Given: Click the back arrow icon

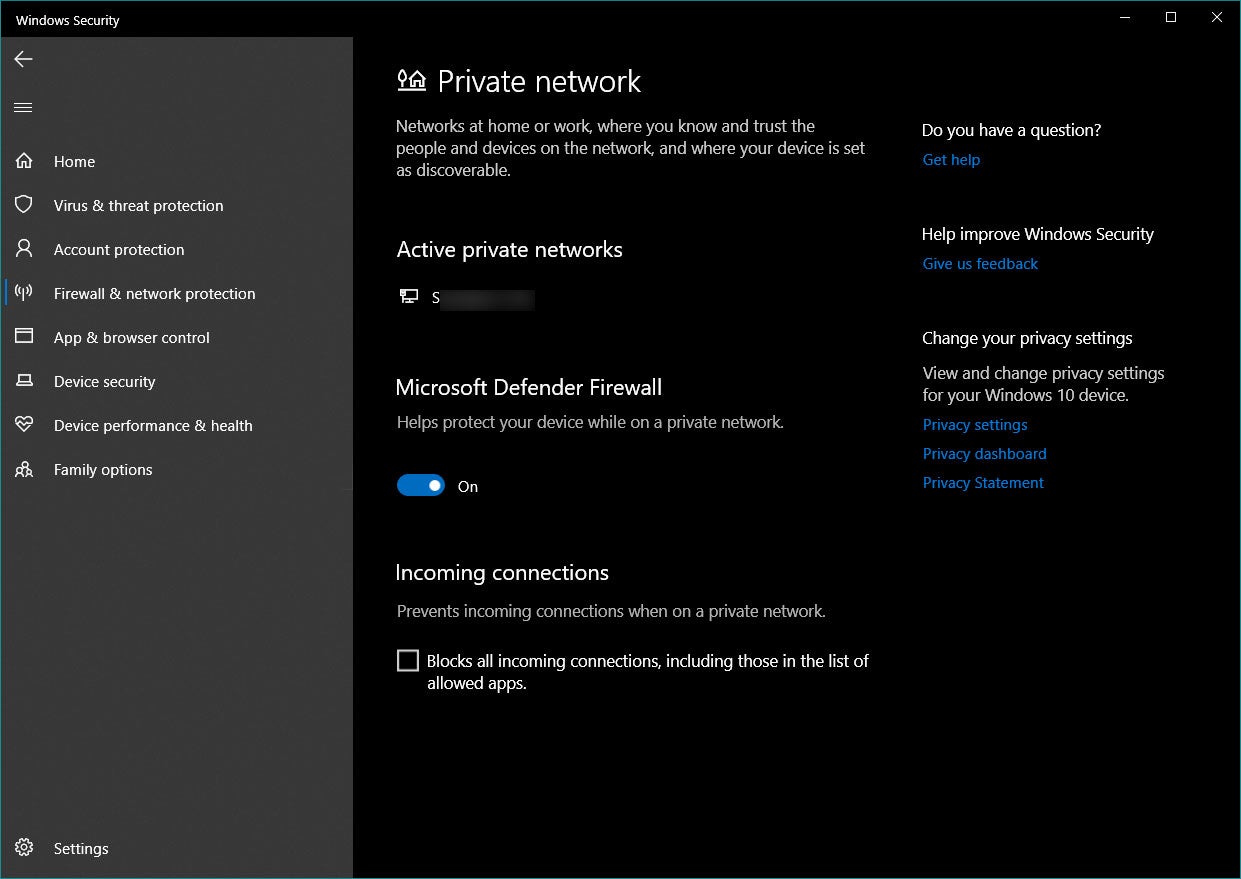Looking at the screenshot, I should pyautogui.click(x=23, y=60).
